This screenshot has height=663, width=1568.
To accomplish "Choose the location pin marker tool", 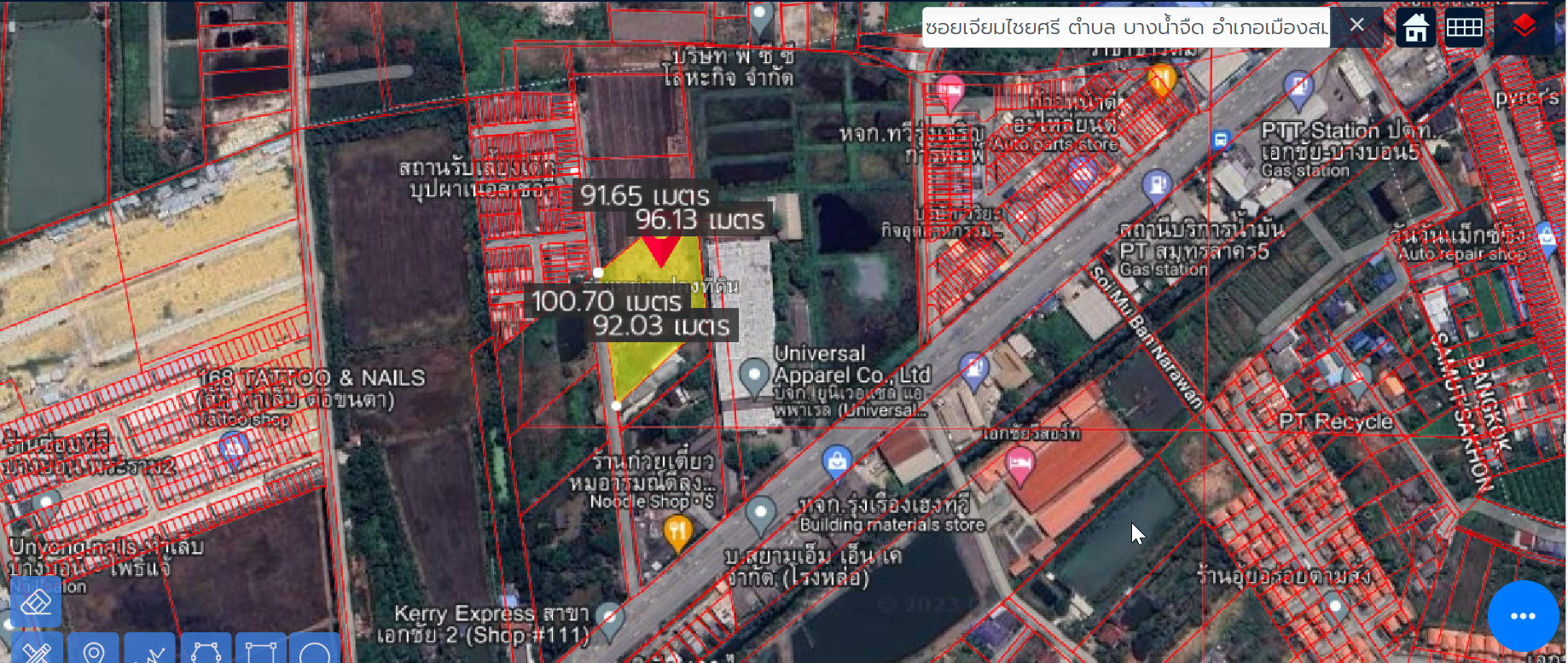I will pos(93,650).
